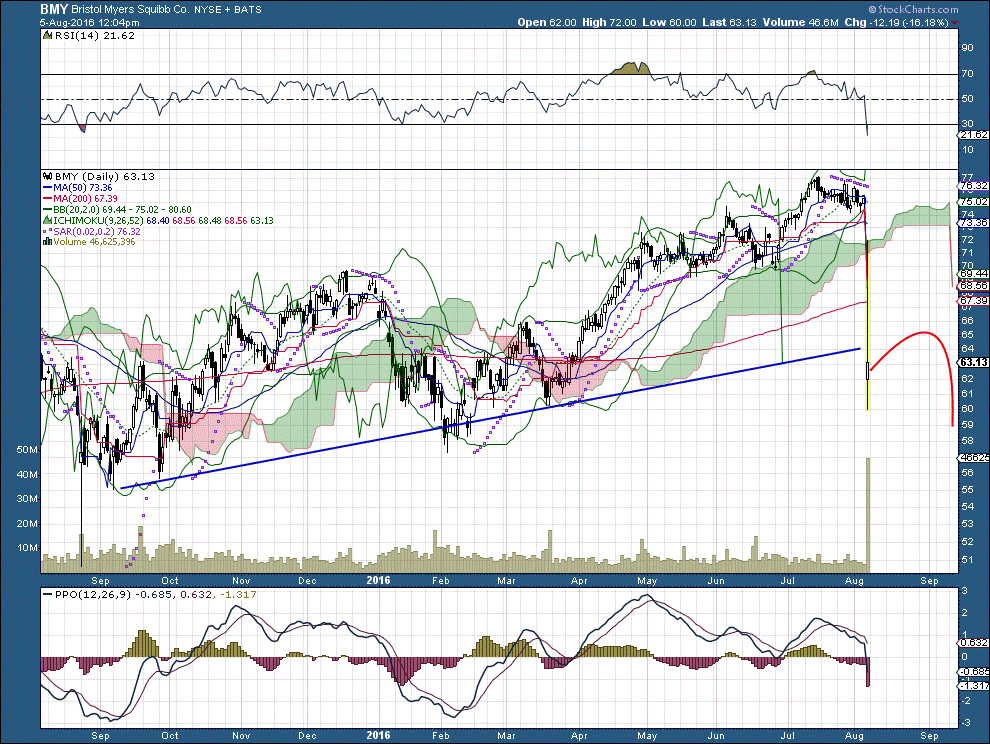This screenshot has width=990, height=744.
Task: Click the 5-Aug-2016 12:04pm timestamp
Action: pos(90,22)
